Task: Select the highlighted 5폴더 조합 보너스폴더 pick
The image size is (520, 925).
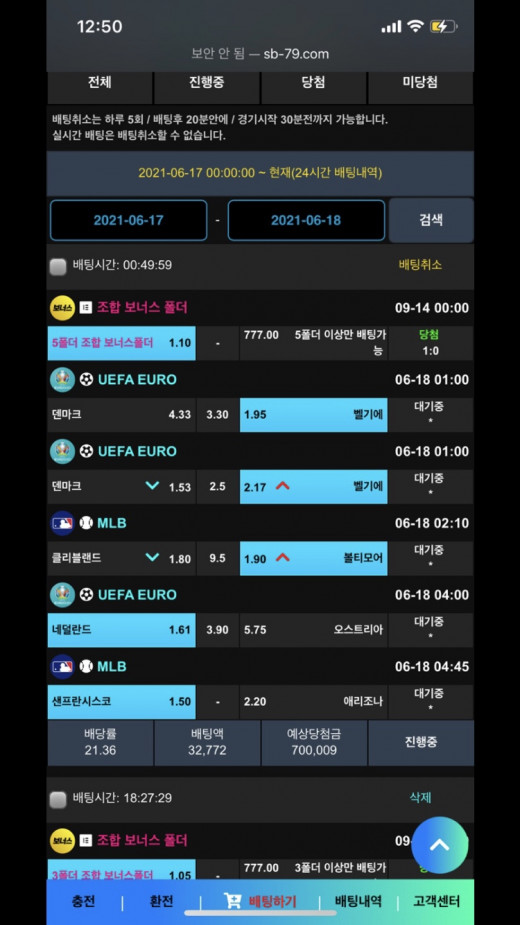Action: 122,343
